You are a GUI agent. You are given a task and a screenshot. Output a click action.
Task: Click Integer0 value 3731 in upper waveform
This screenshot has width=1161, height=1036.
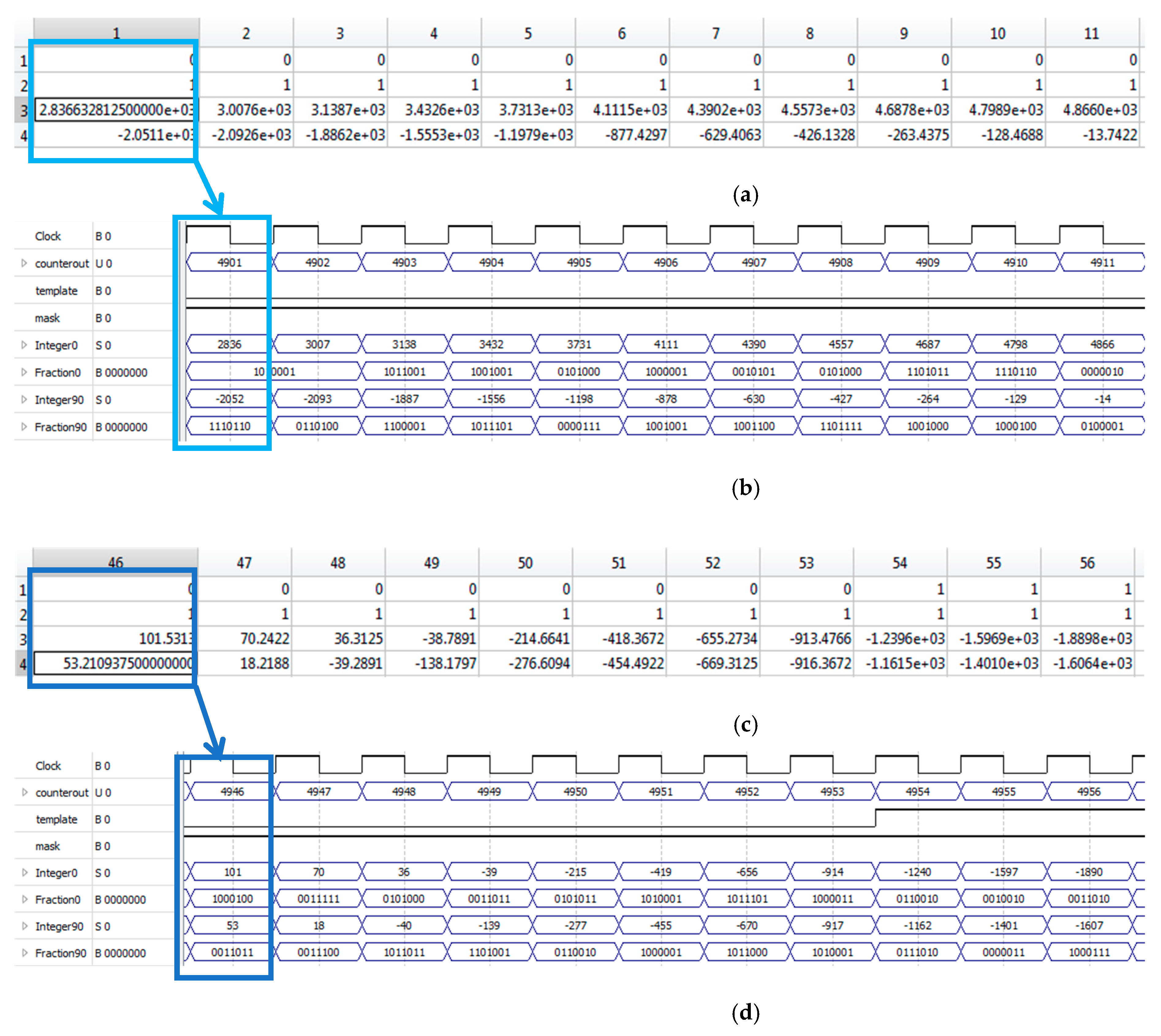579,344
